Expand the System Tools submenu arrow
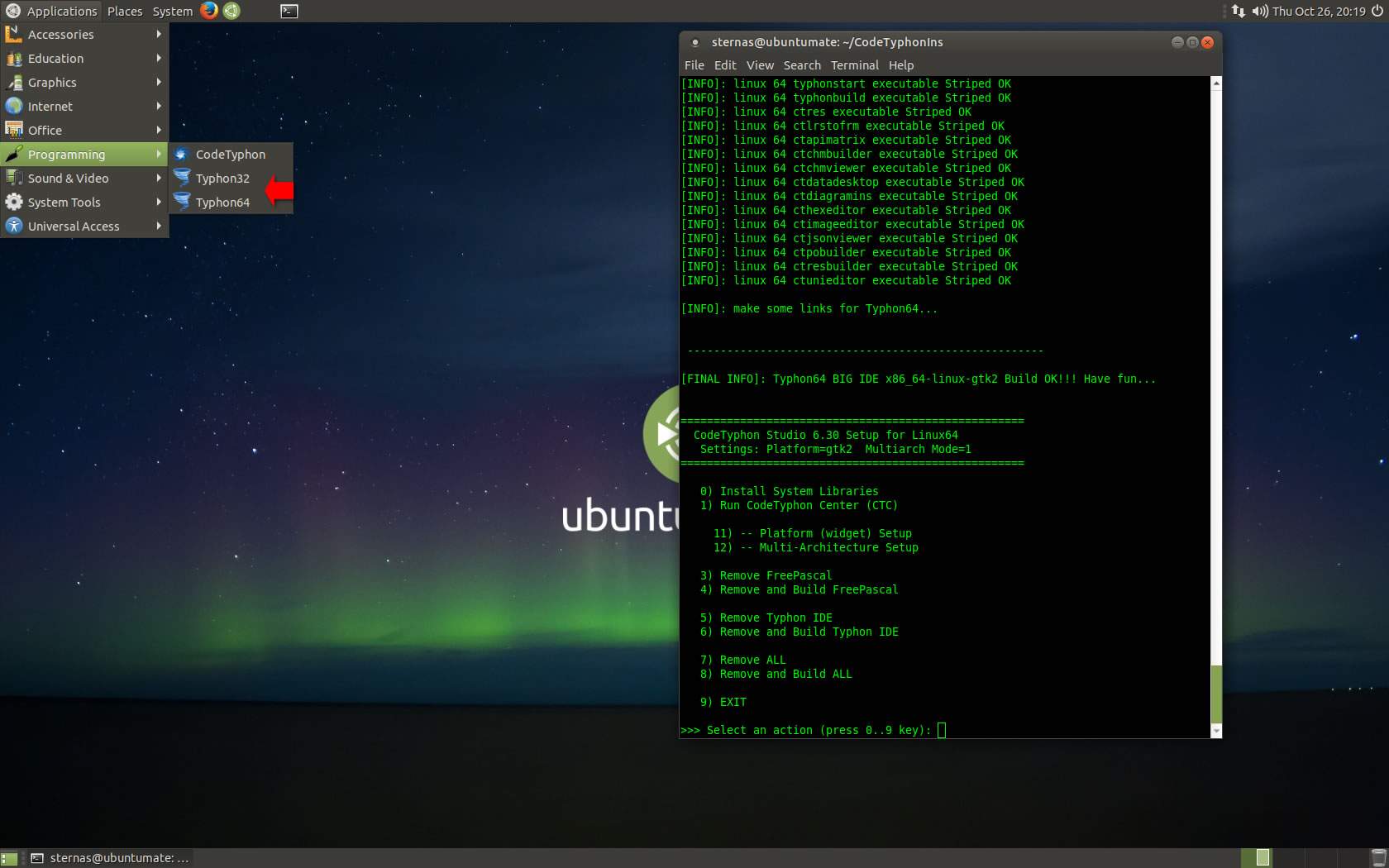 159,202
